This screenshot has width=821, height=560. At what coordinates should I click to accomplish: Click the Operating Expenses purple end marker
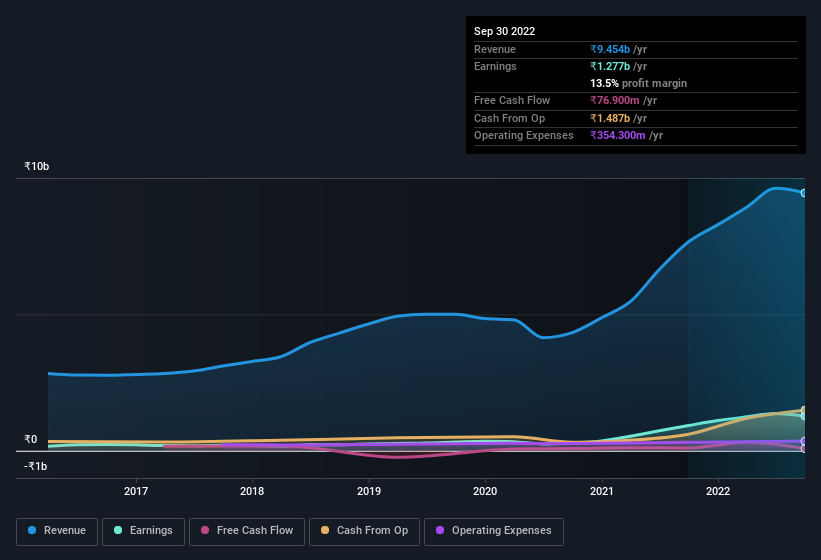(804, 441)
